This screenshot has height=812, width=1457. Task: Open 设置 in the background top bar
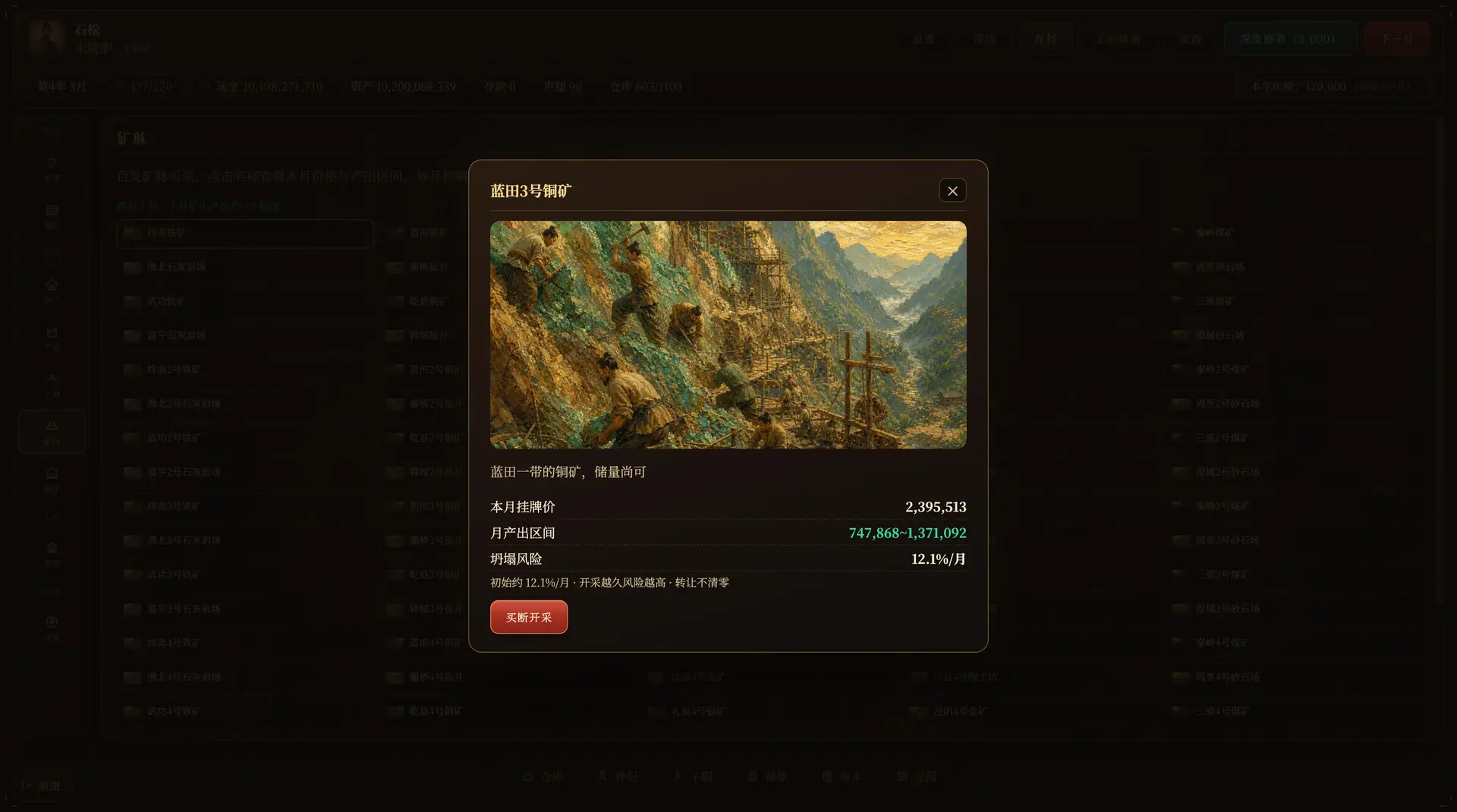(924, 39)
